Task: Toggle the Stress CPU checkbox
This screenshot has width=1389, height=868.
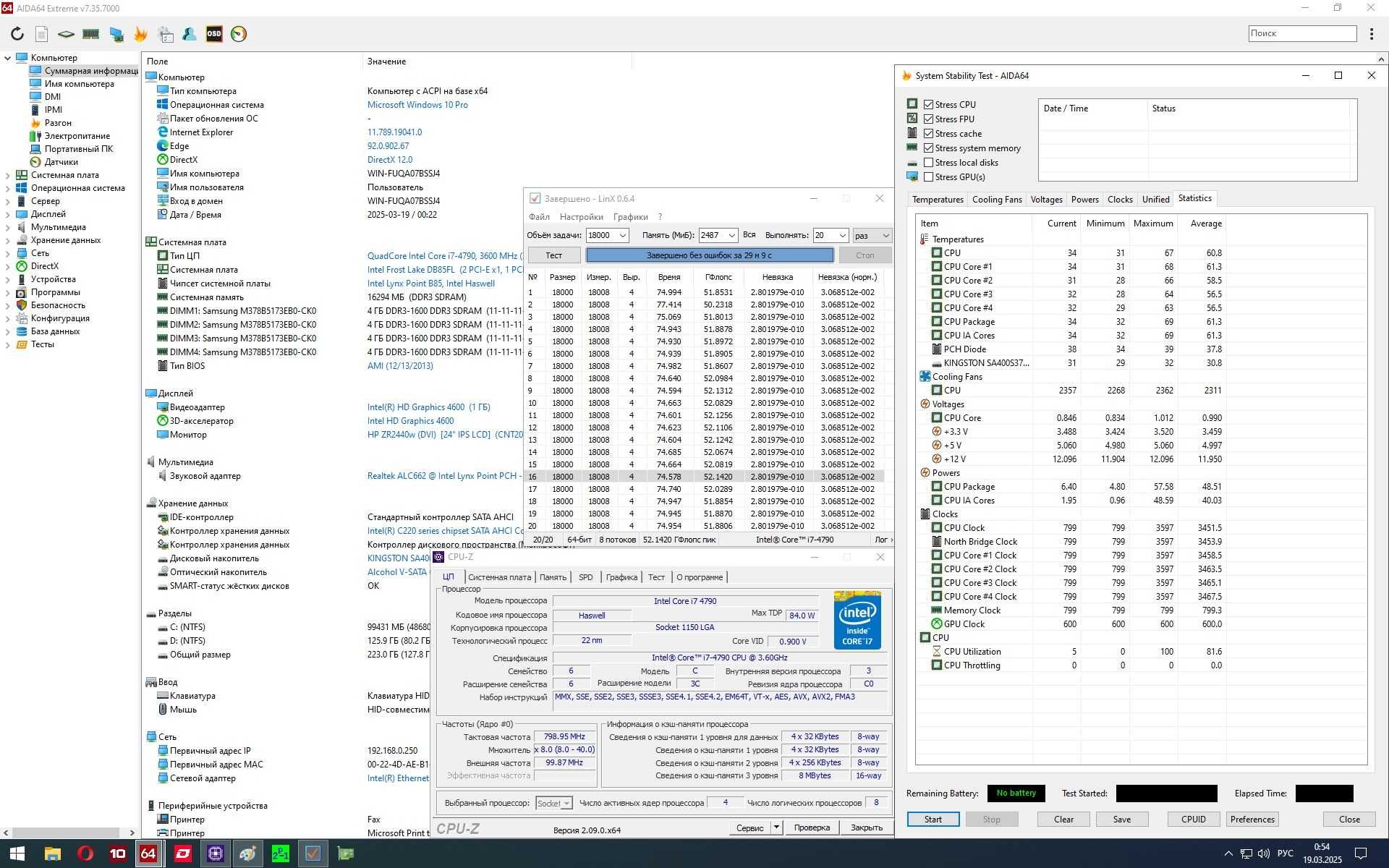Action: (x=928, y=105)
